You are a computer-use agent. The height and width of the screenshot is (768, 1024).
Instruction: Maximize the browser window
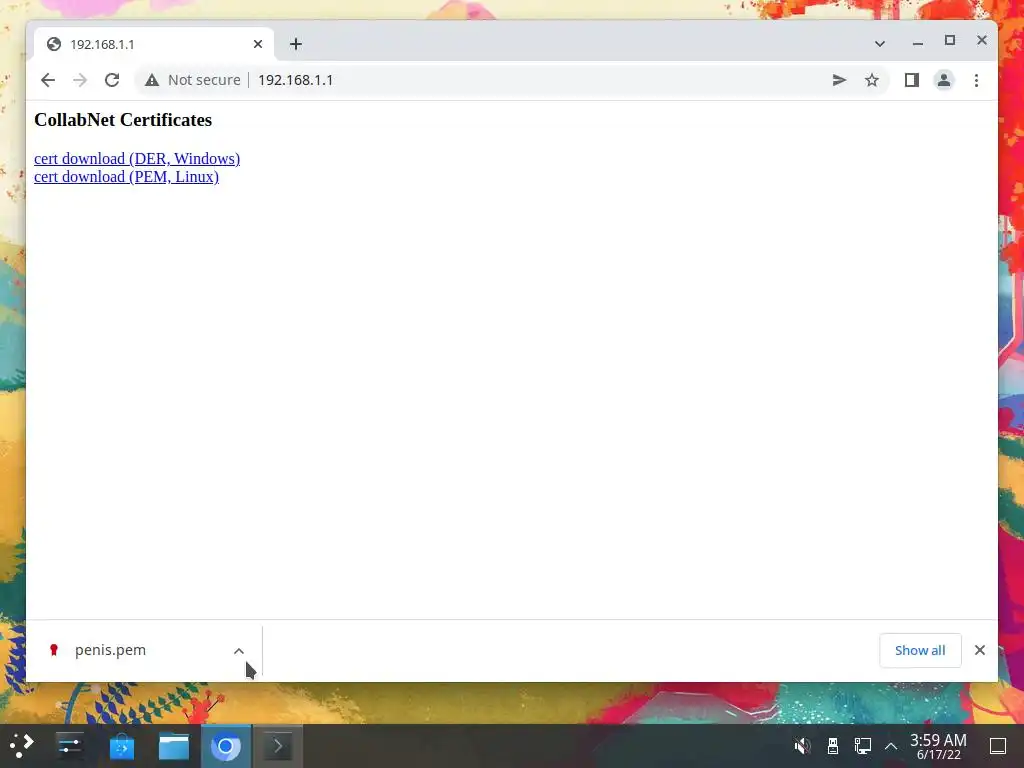tap(950, 40)
